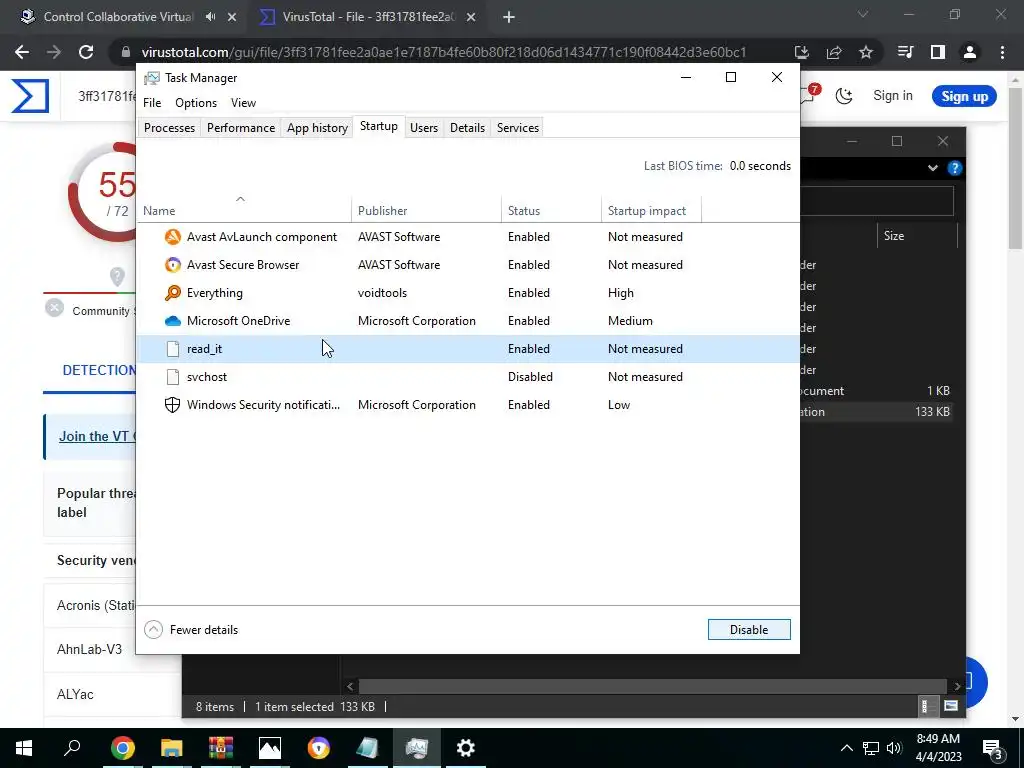Open system tray volume control
This screenshot has height=768, width=1024.
tap(894, 748)
